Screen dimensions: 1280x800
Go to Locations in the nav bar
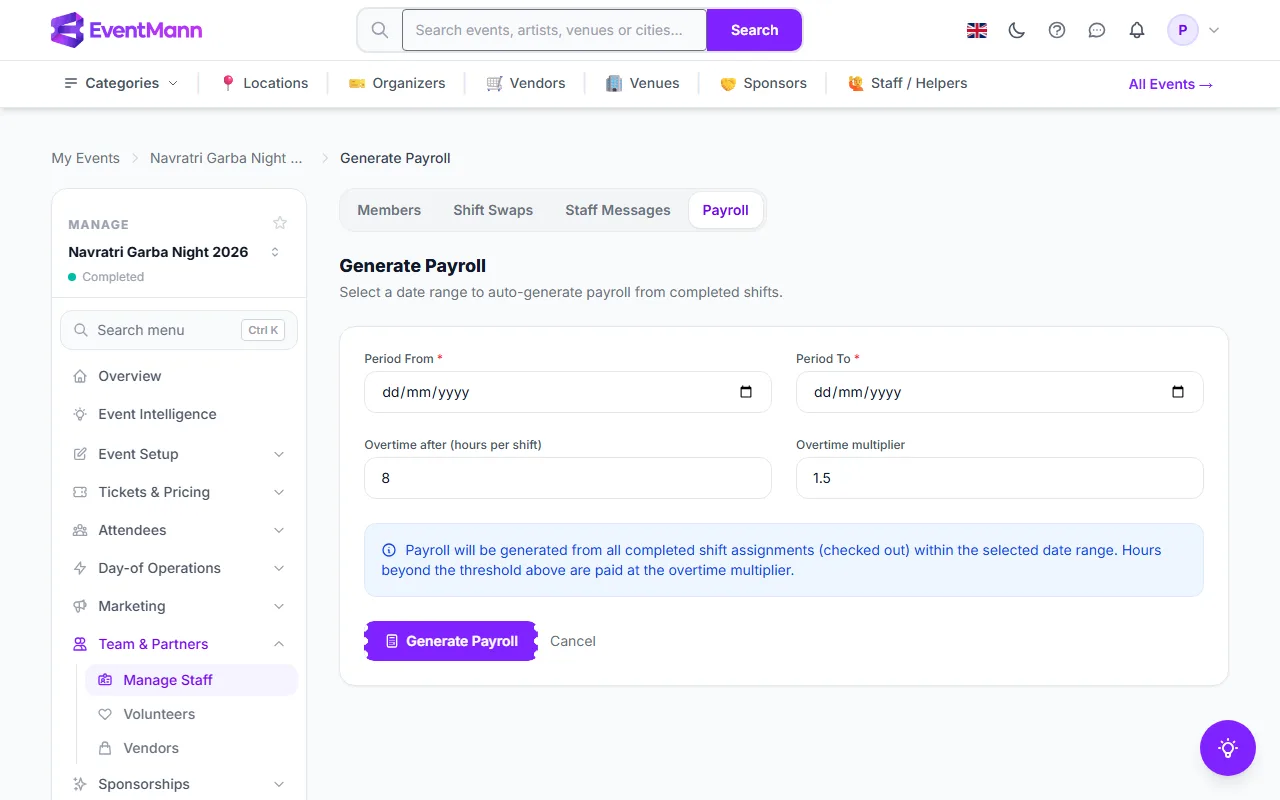tap(264, 83)
